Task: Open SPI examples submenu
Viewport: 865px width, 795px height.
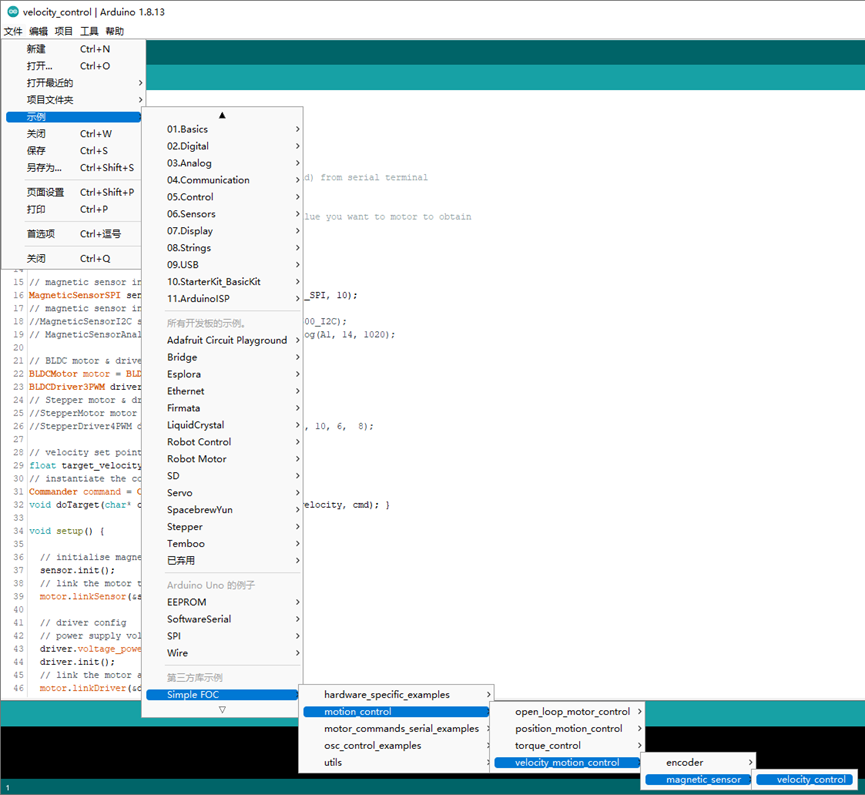Action: pyautogui.click(x=223, y=636)
